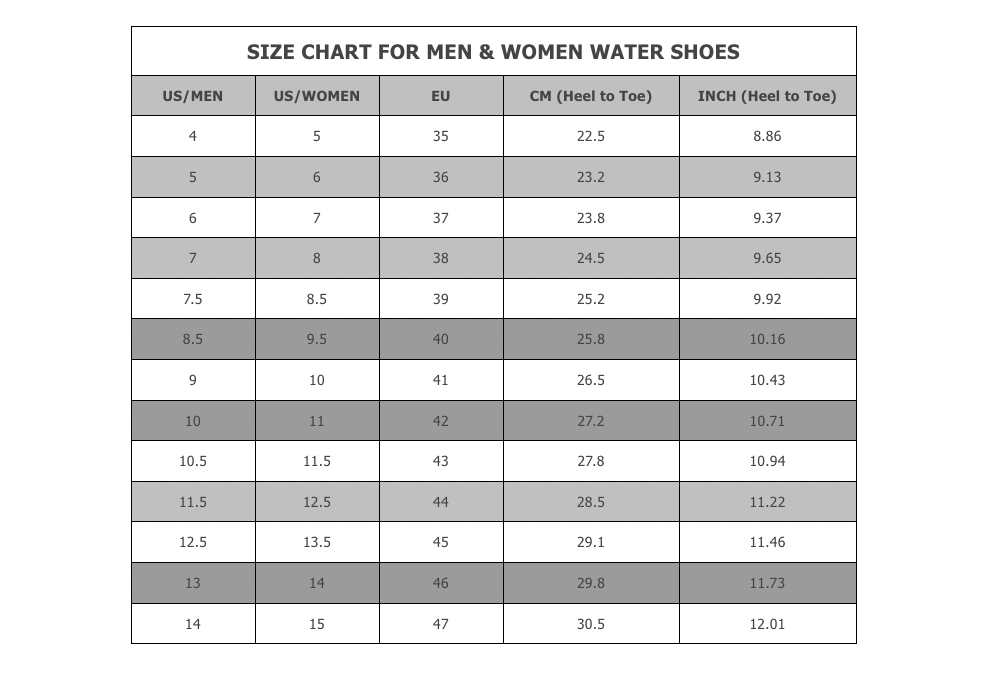Select EU size 42 cell
Viewport: 999px width, 676px height.
pyautogui.click(x=441, y=421)
